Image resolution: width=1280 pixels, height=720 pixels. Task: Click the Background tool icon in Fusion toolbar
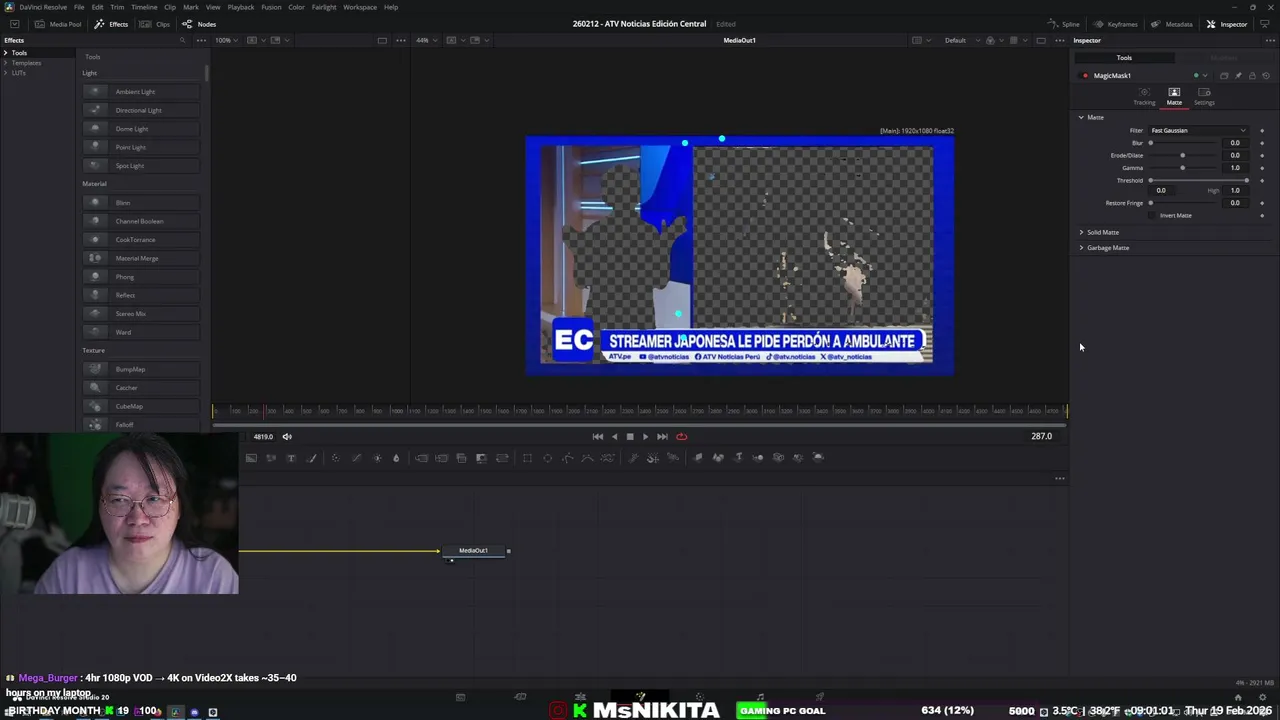point(251,457)
